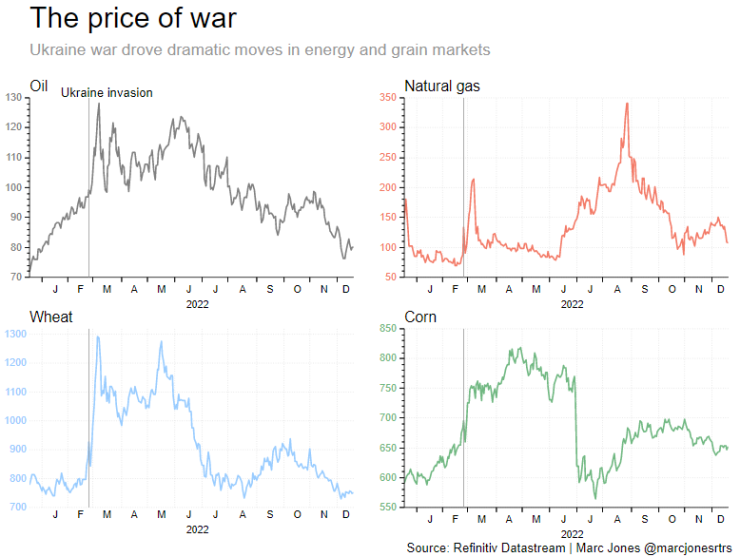Image resolution: width=740 pixels, height=557 pixels.
Task: Click the invasion vertical line in Corn chart
Action: pyautogui.click(x=463, y=418)
